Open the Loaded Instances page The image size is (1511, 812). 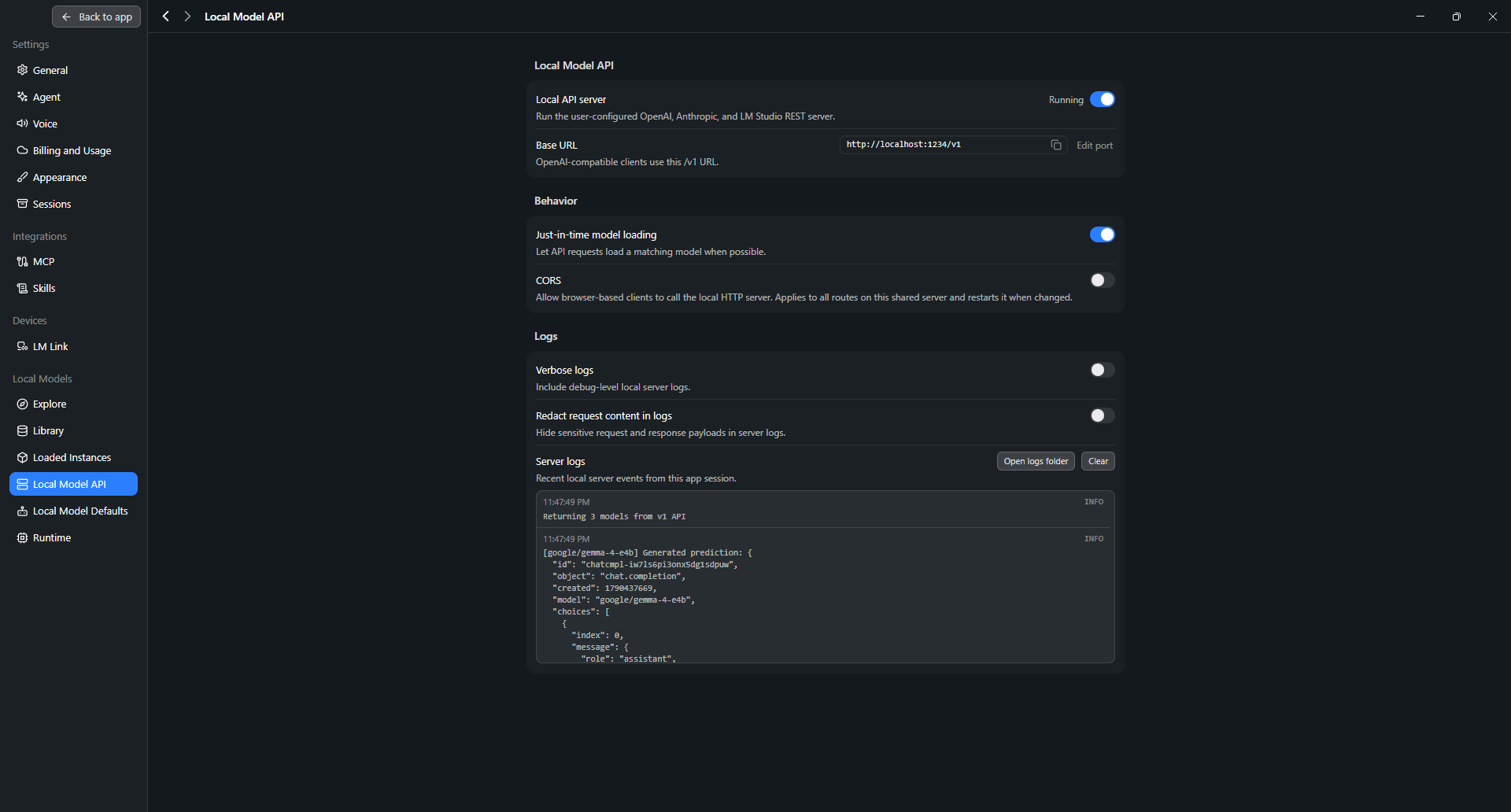(73, 457)
